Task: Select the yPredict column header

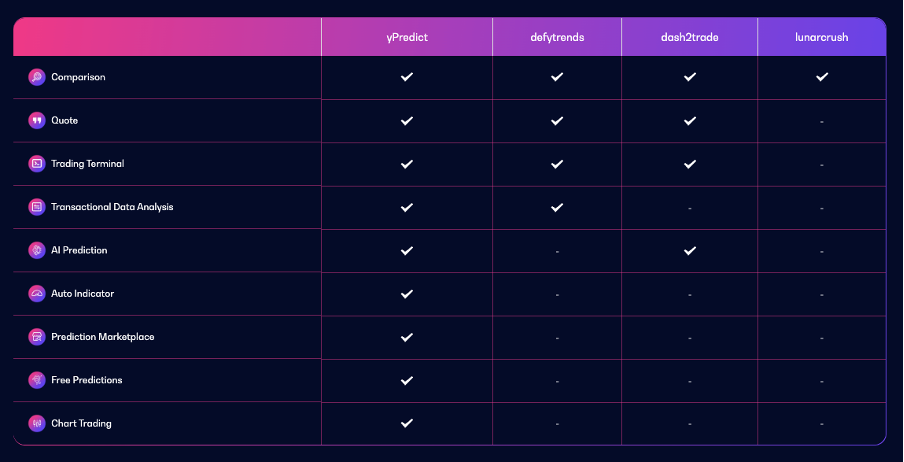Action: tap(406, 37)
